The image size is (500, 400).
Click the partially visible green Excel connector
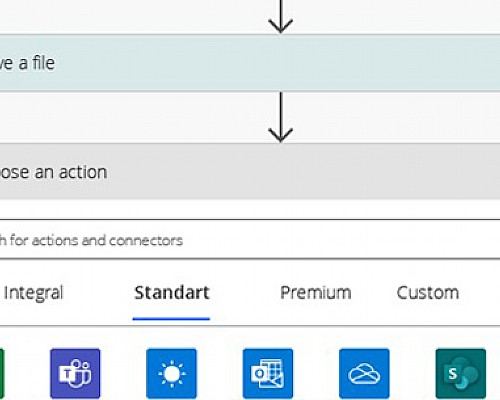pyautogui.click(x=2, y=373)
